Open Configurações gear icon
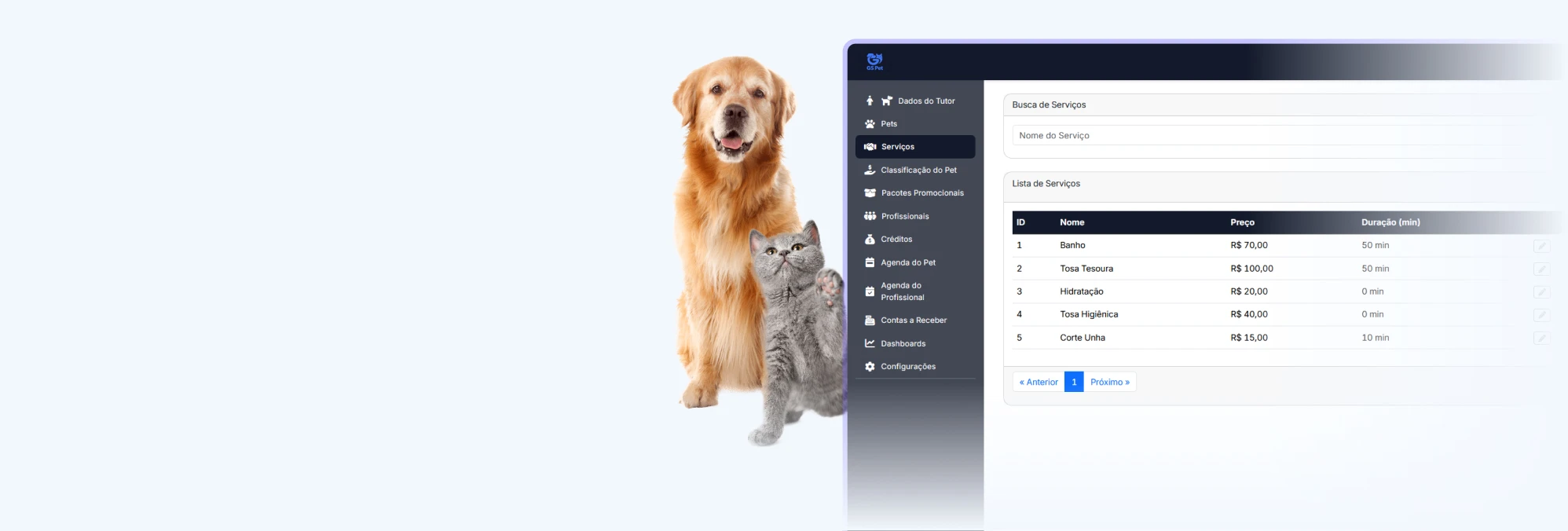 (870, 367)
